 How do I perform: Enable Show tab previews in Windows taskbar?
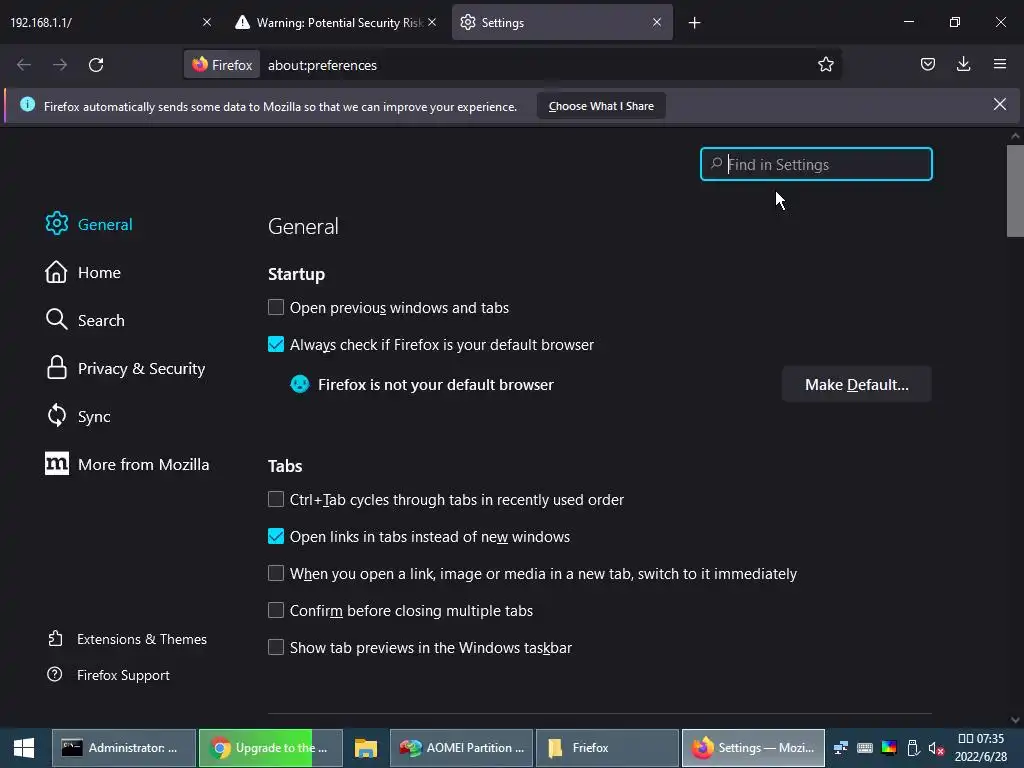tap(276, 647)
